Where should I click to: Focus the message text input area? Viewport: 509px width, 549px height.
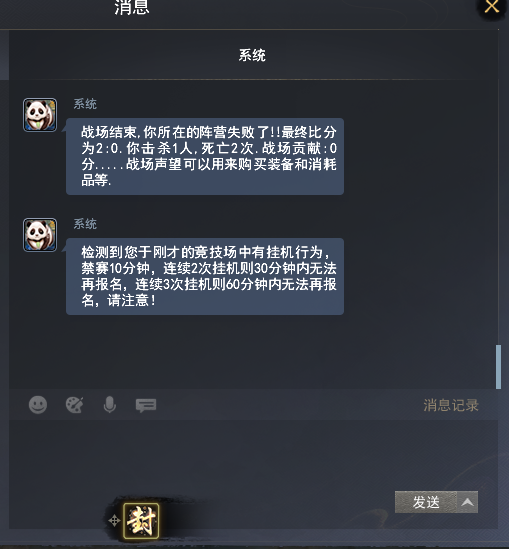tap(253, 455)
